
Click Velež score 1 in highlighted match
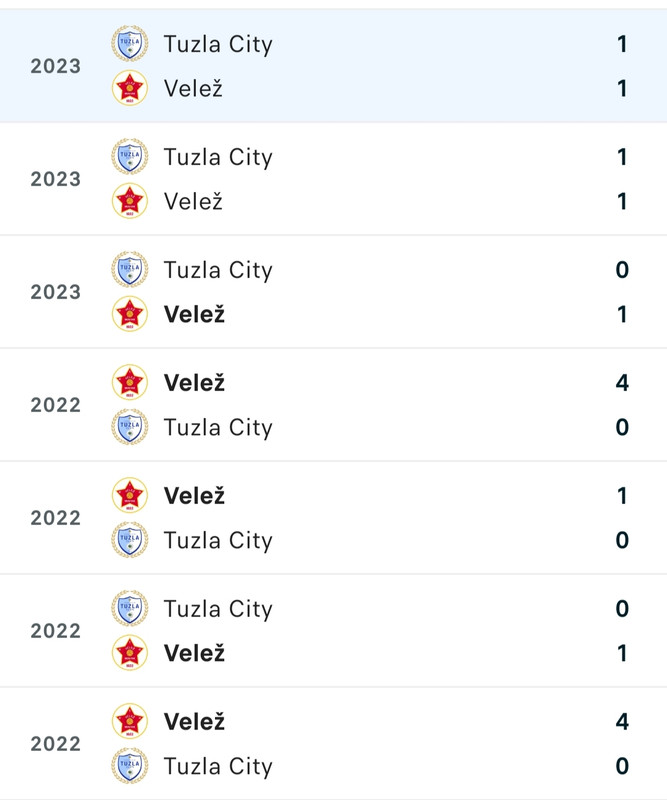pos(622,88)
